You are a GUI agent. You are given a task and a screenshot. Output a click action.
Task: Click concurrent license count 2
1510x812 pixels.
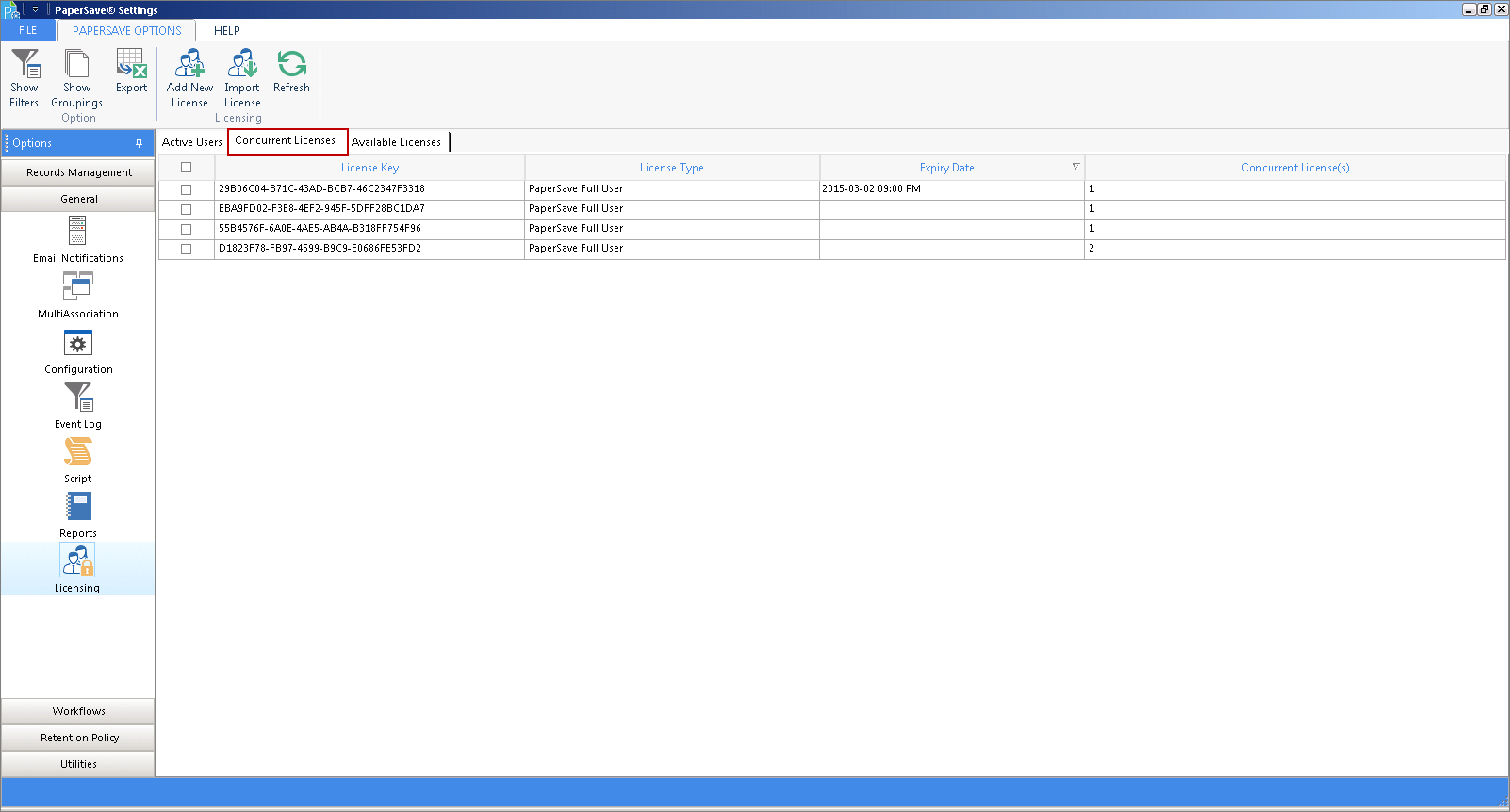[x=1091, y=249]
